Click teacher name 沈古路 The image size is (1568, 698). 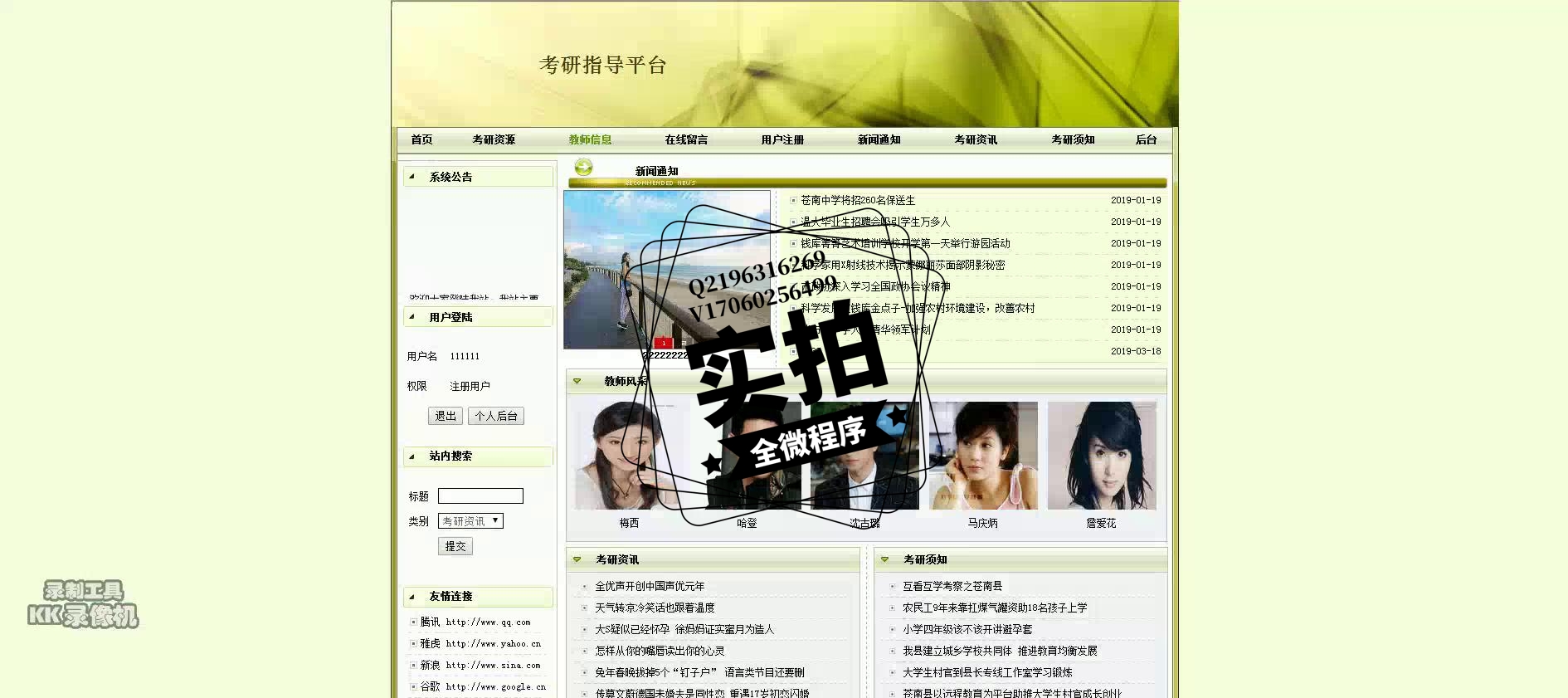(x=864, y=523)
